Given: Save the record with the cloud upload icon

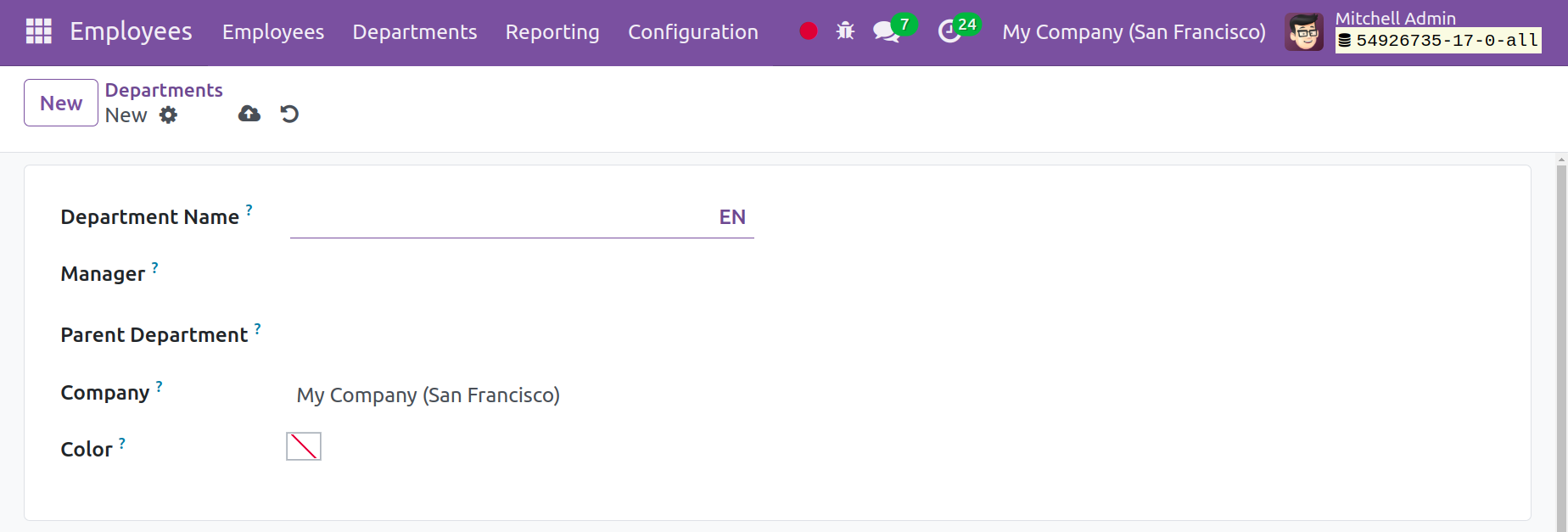Looking at the screenshot, I should pyautogui.click(x=249, y=114).
